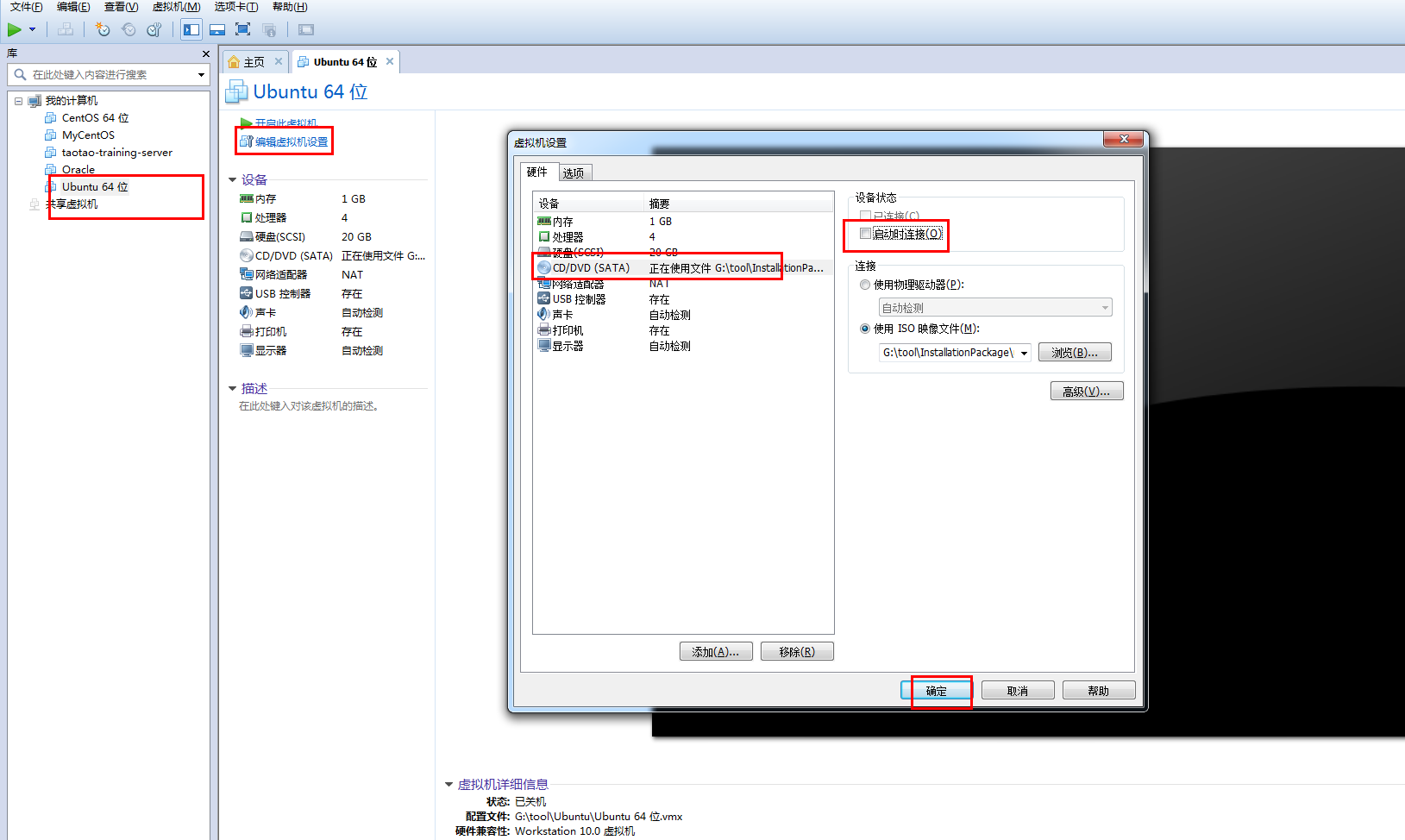Open the library search dropdown arrow

pos(201,75)
